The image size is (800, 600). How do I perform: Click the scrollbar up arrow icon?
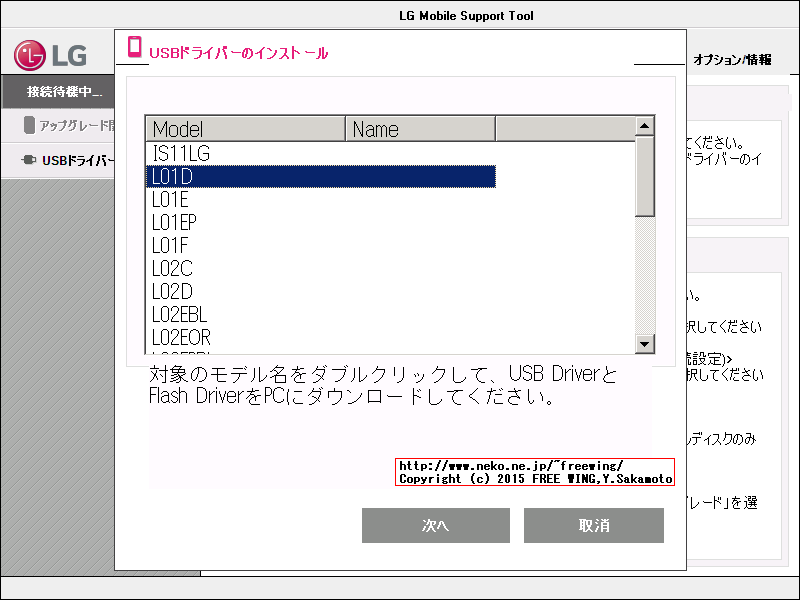coord(645,127)
